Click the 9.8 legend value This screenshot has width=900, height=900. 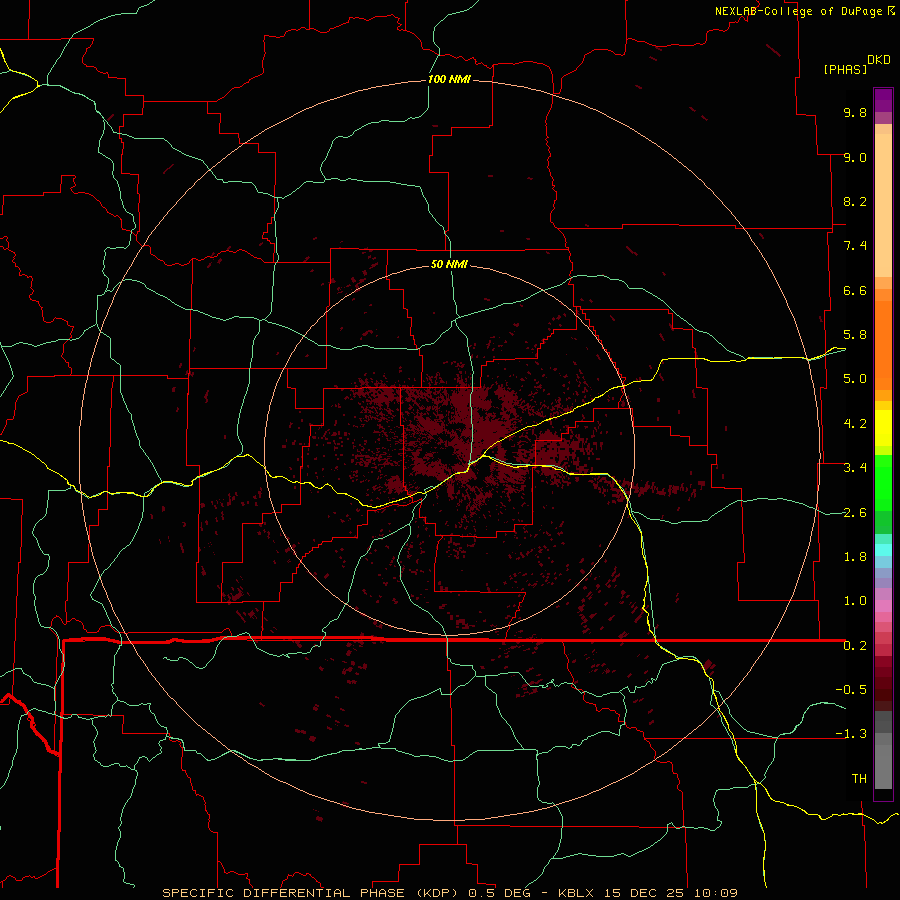855,112
